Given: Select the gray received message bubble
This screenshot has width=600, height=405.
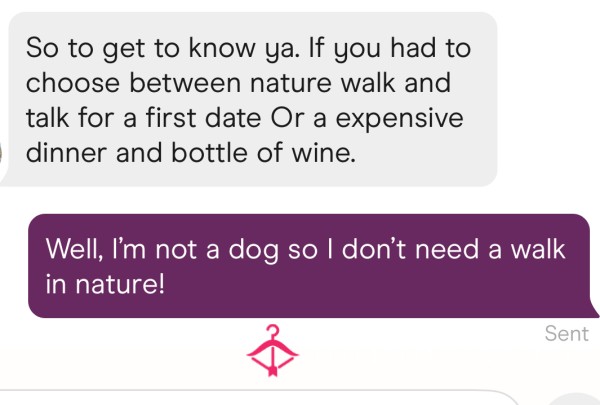Looking at the screenshot, I should pos(249,99).
